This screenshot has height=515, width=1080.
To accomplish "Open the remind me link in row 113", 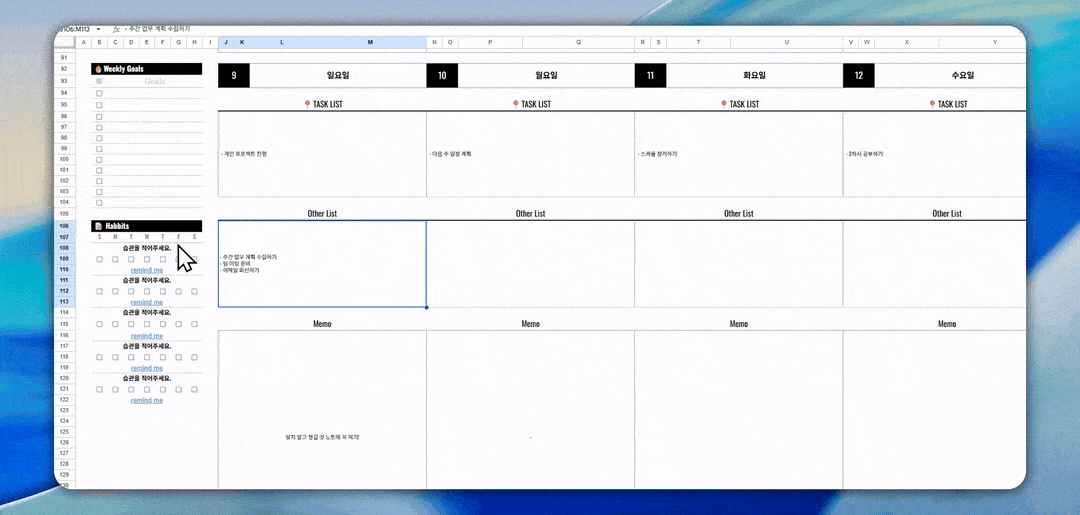I will [x=147, y=302].
